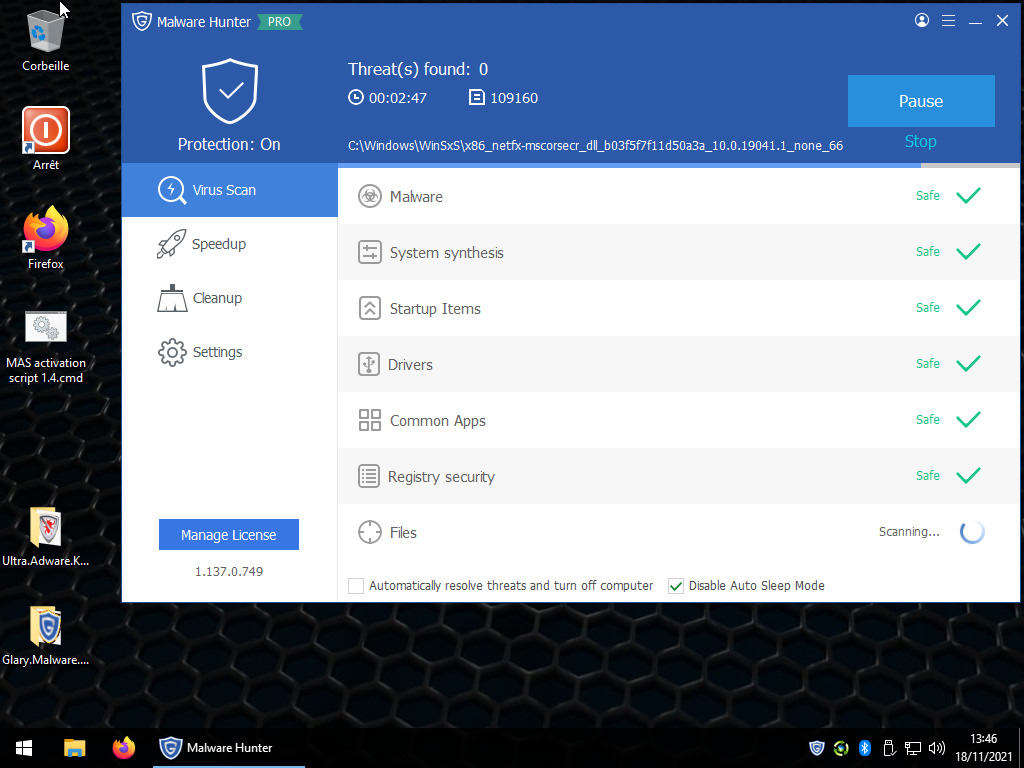The width and height of the screenshot is (1024, 768).
Task: Stop the current scan
Action: pyautogui.click(x=920, y=141)
